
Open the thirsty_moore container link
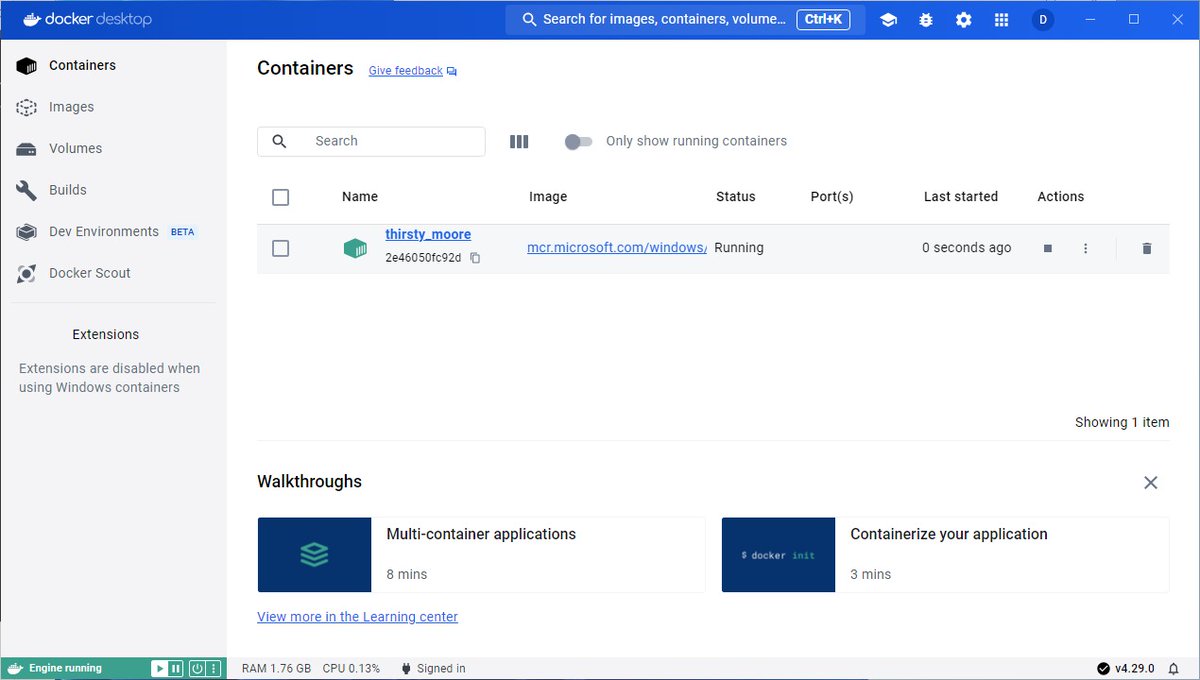click(x=428, y=234)
